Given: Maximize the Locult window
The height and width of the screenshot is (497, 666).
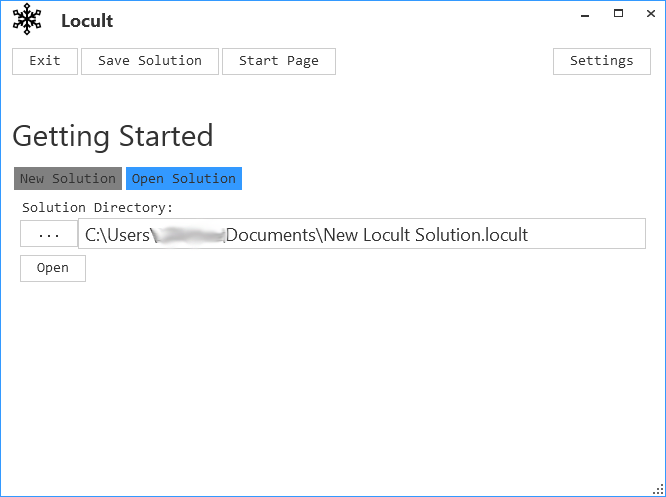Looking at the screenshot, I should pos(618,14).
